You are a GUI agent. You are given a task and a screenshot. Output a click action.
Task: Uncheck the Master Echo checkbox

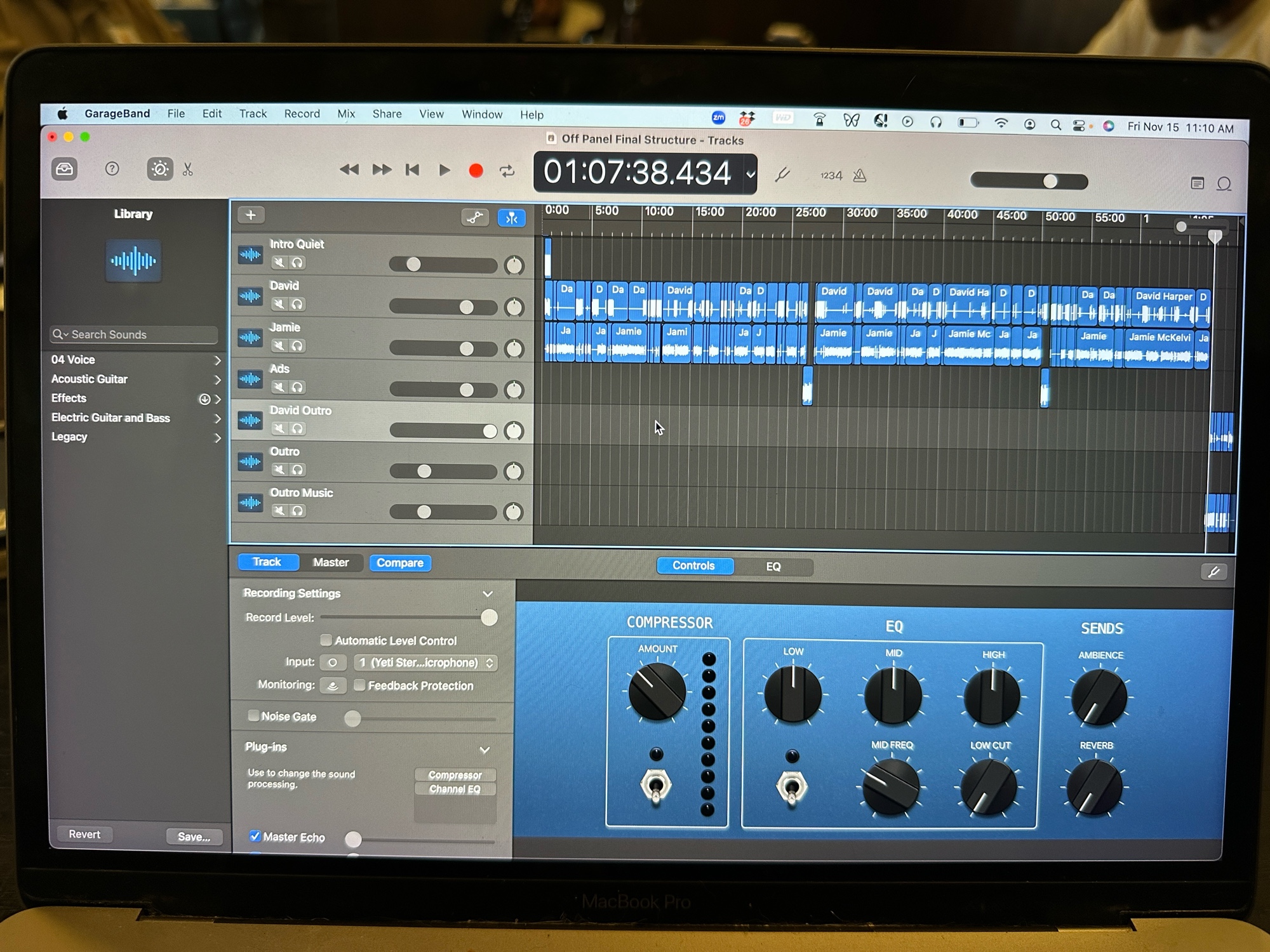point(255,836)
